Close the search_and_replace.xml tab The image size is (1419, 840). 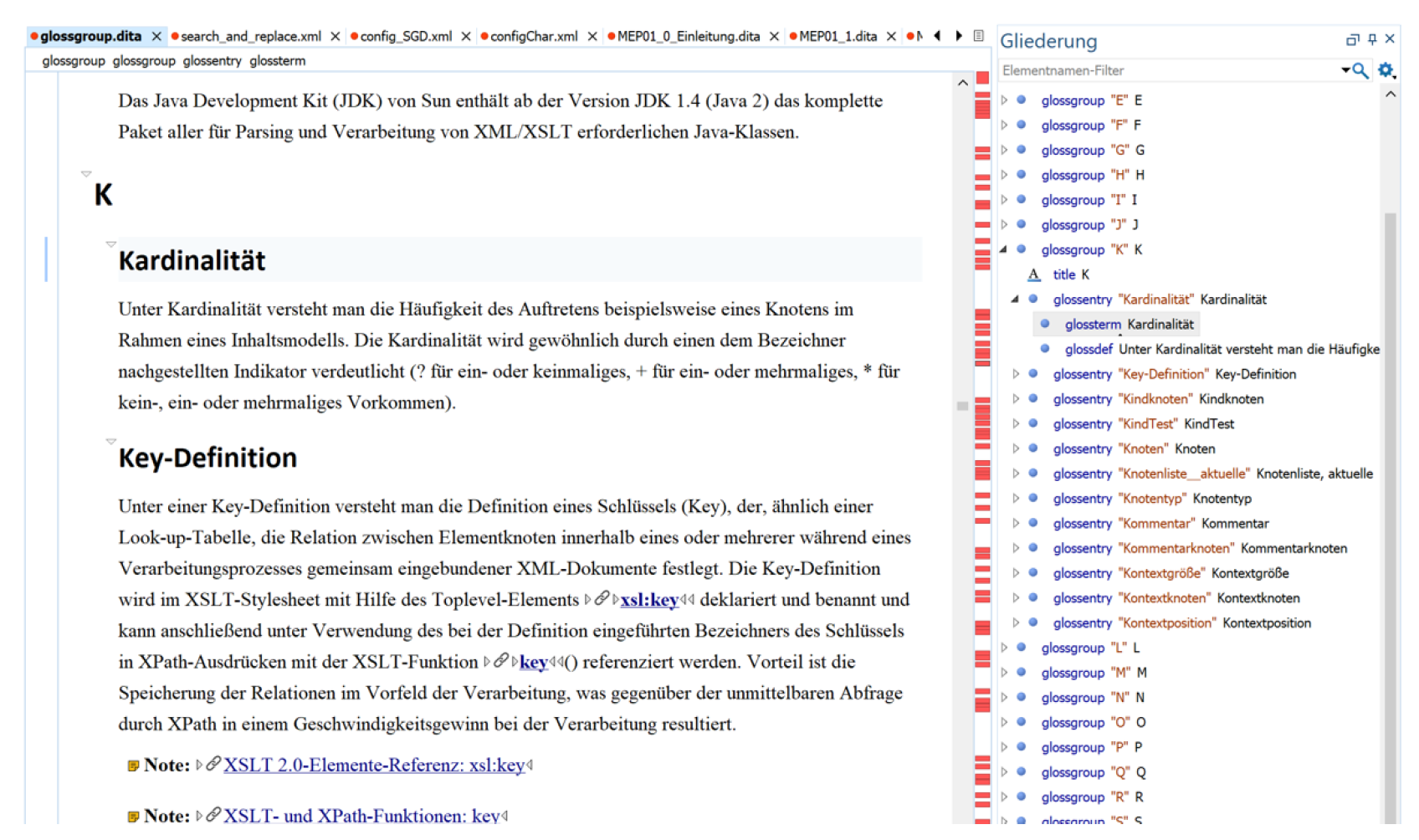[336, 36]
